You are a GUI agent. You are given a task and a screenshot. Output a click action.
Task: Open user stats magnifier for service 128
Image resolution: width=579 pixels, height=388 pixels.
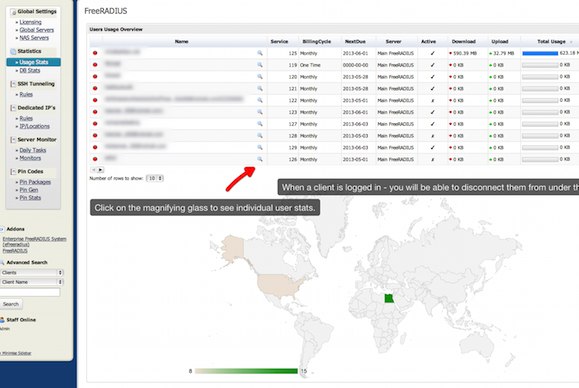260,135
